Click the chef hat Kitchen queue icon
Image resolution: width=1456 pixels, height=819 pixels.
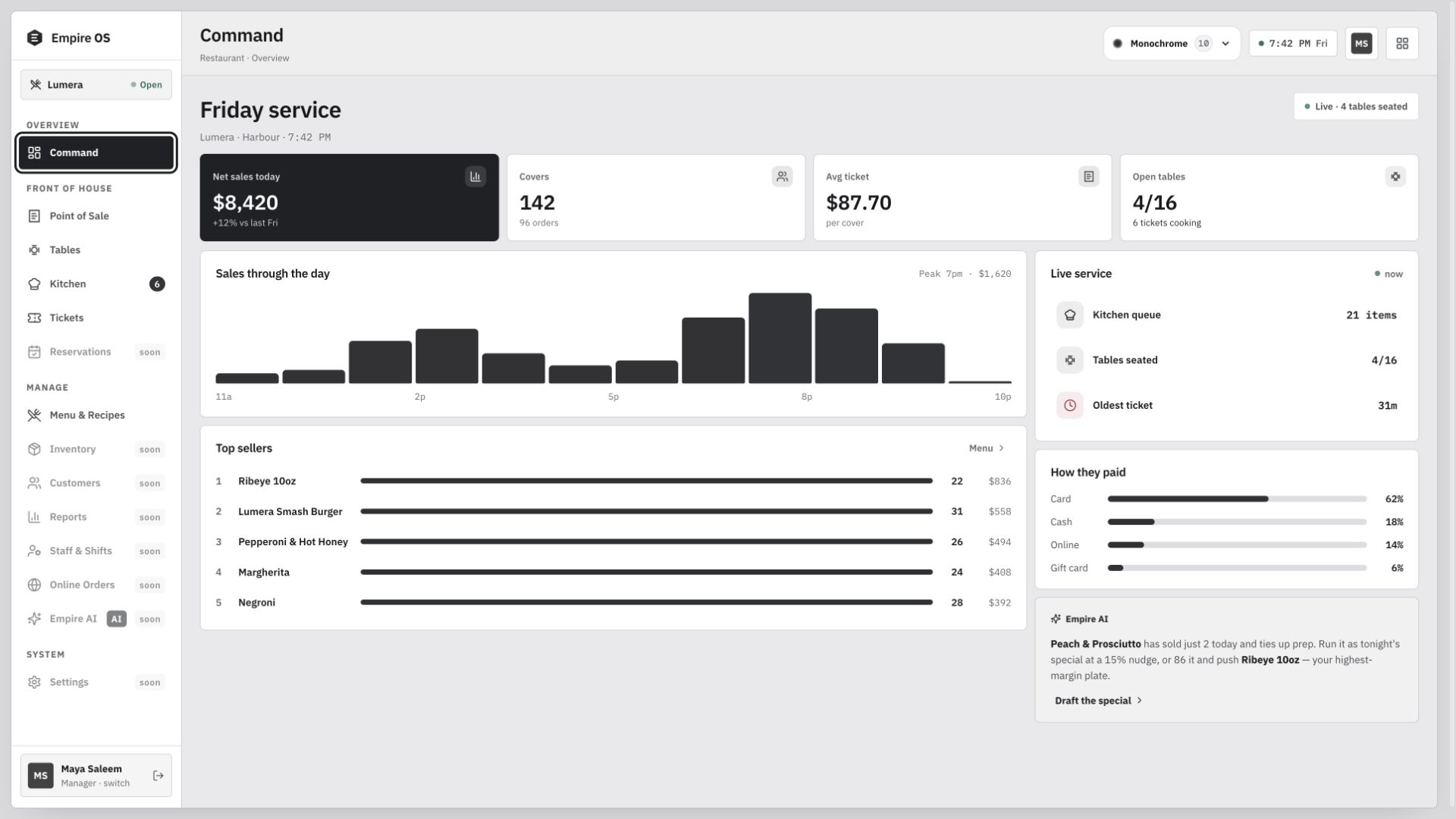coord(1070,315)
